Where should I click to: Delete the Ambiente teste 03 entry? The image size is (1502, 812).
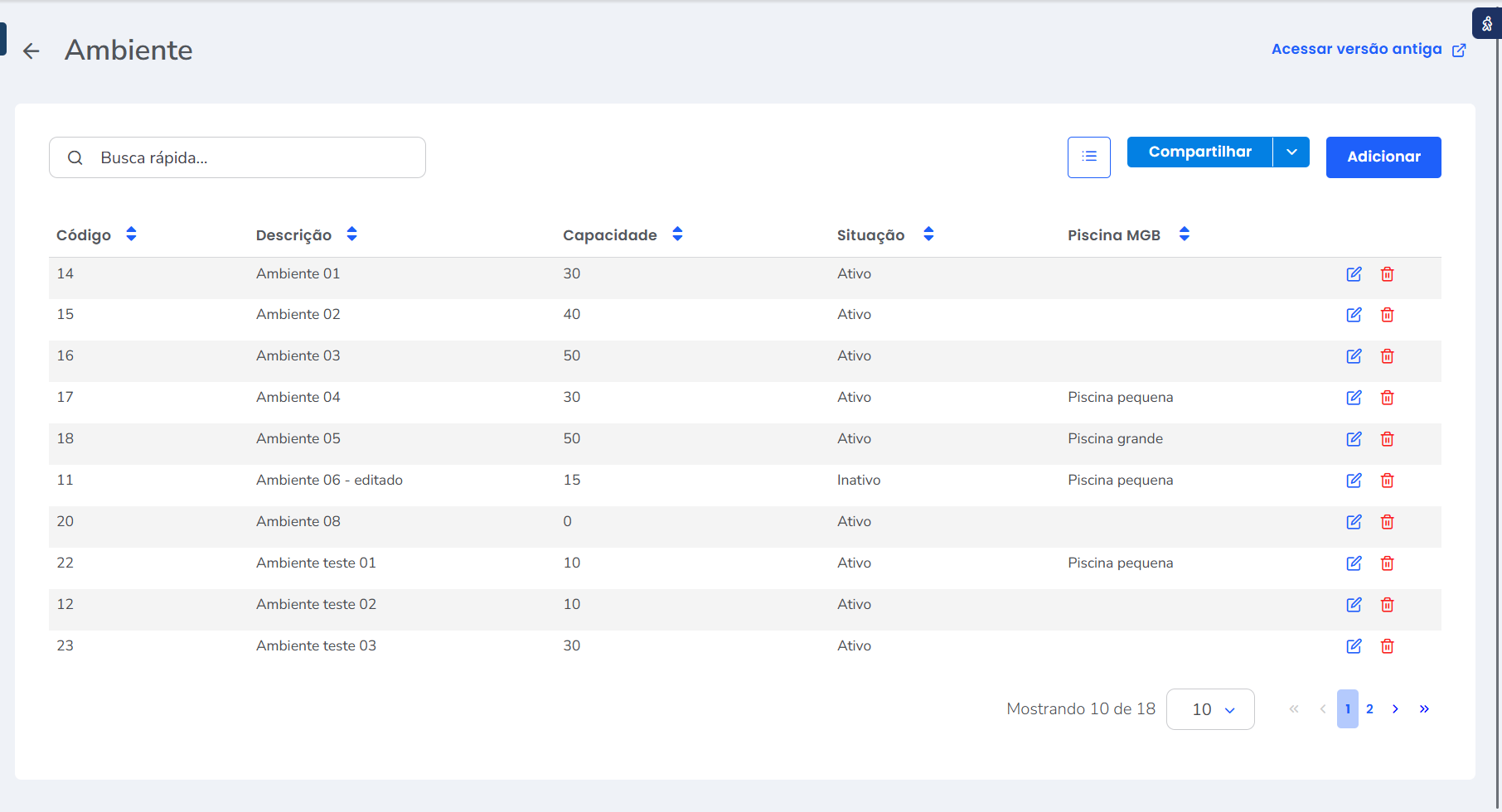[1387, 646]
